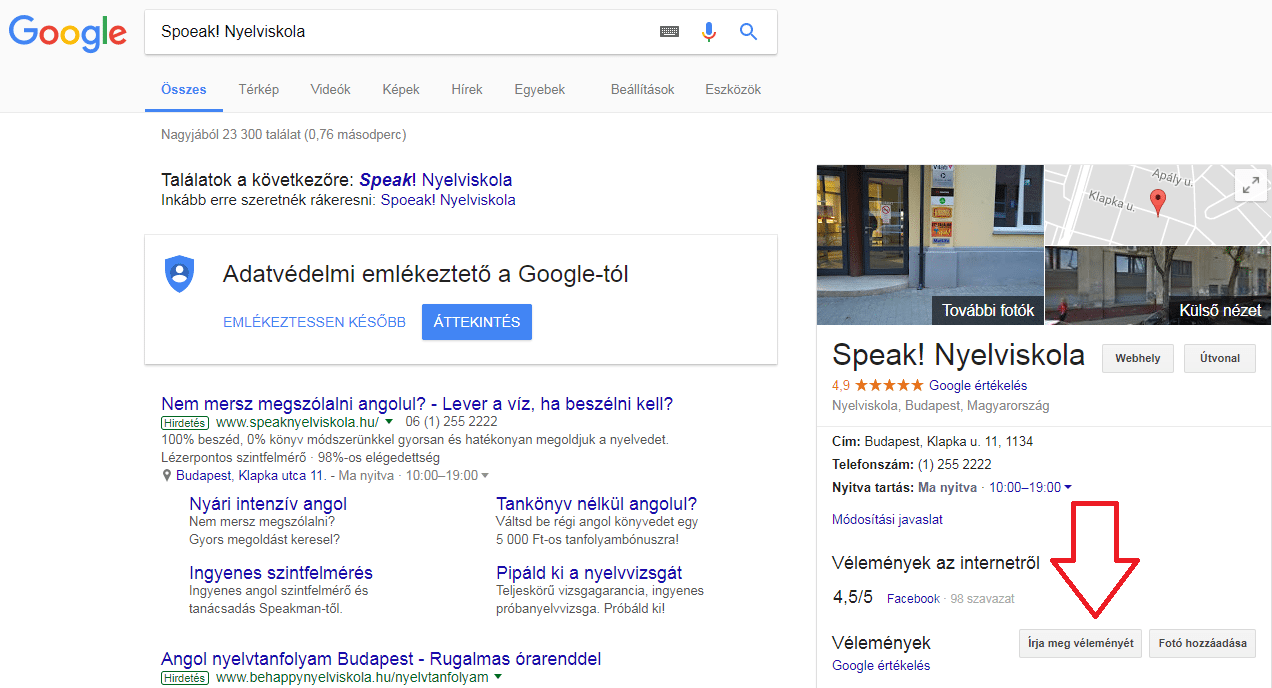Viewport: 1272px width, 688px height.
Task: Switch to the Hírek tab
Action: point(467,89)
